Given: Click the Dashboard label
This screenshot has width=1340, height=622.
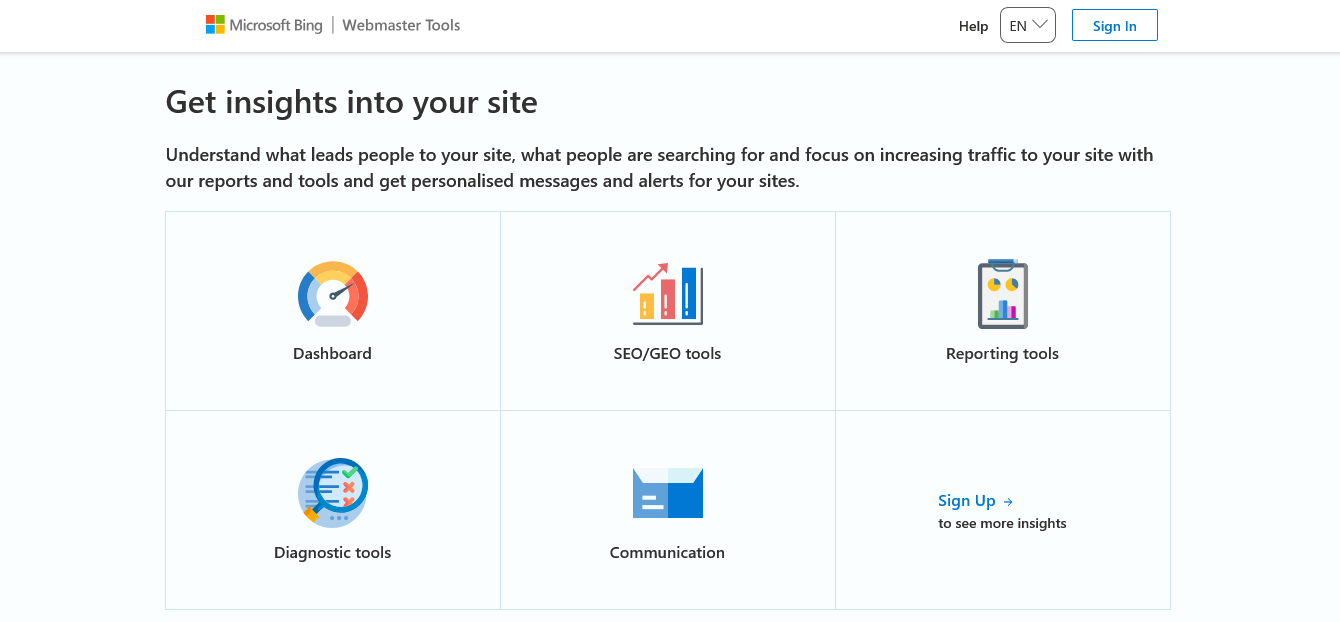Looking at the screenshot, I should (x=332, y=354).
